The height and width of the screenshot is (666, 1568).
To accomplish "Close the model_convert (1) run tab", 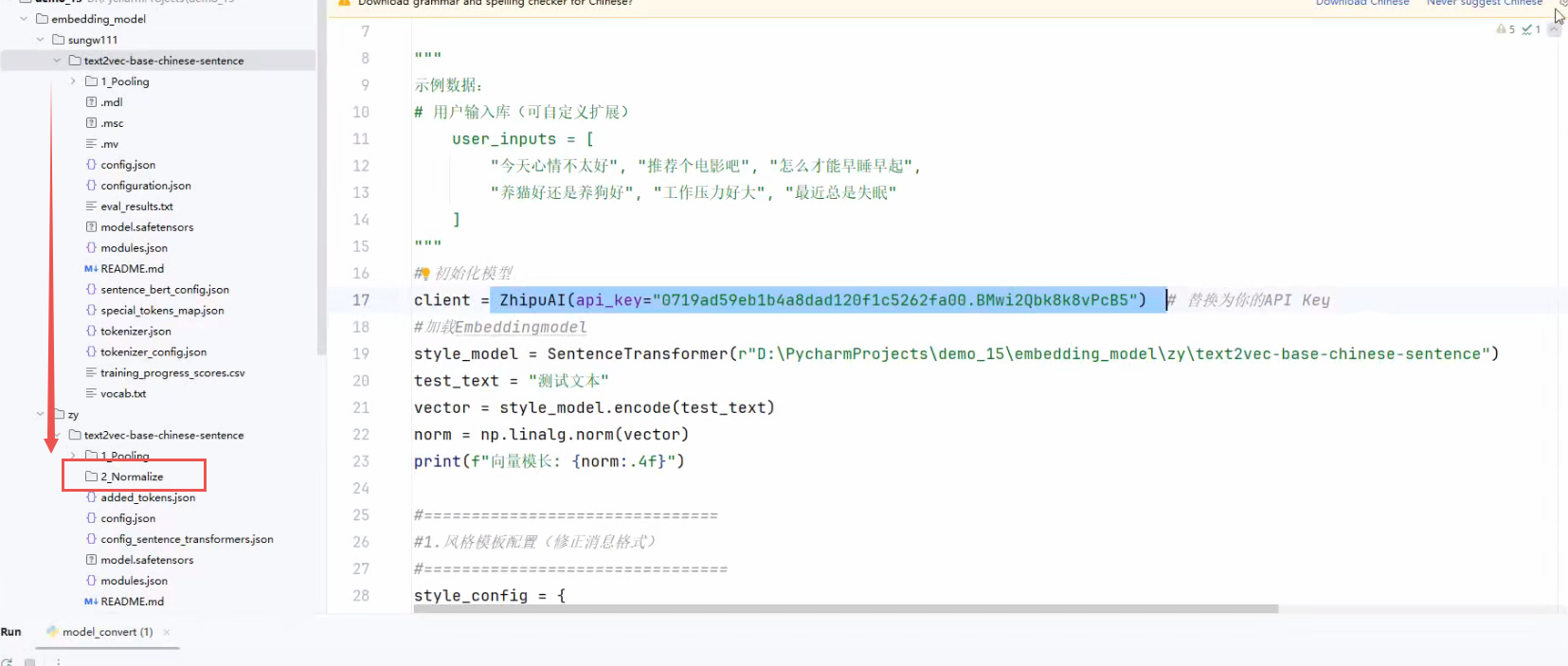I will coord(167,632).
